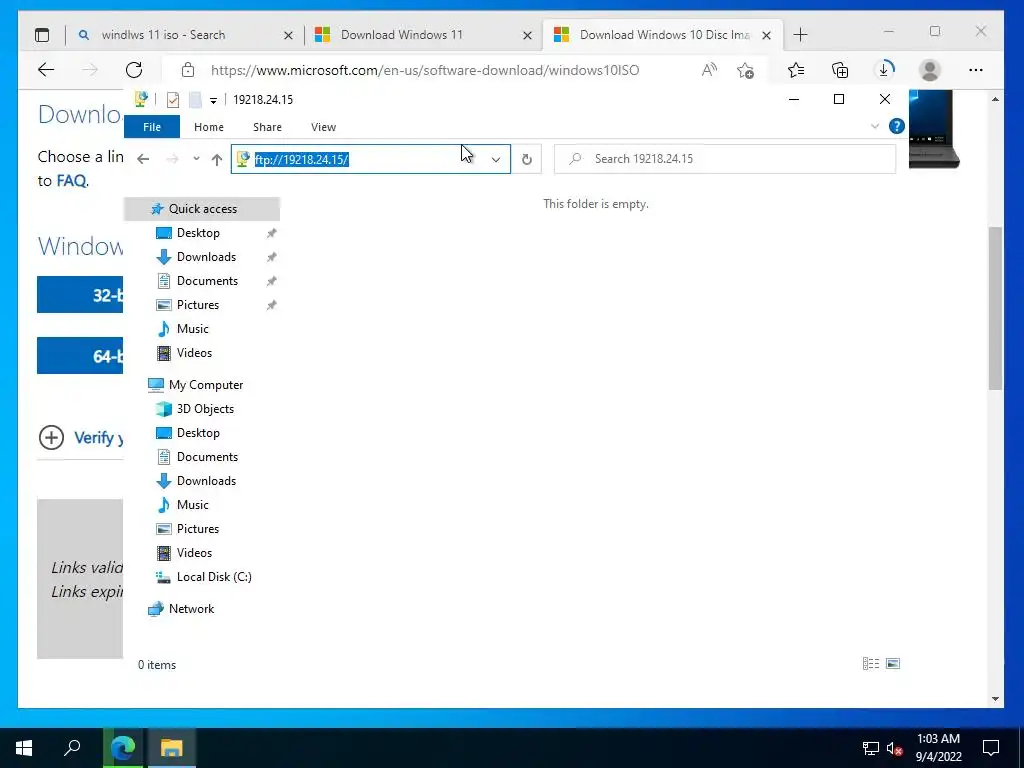This screenshot has width=1024, height=768.
Task: Refresh the FTP folder view
Action: coord(526,159)
